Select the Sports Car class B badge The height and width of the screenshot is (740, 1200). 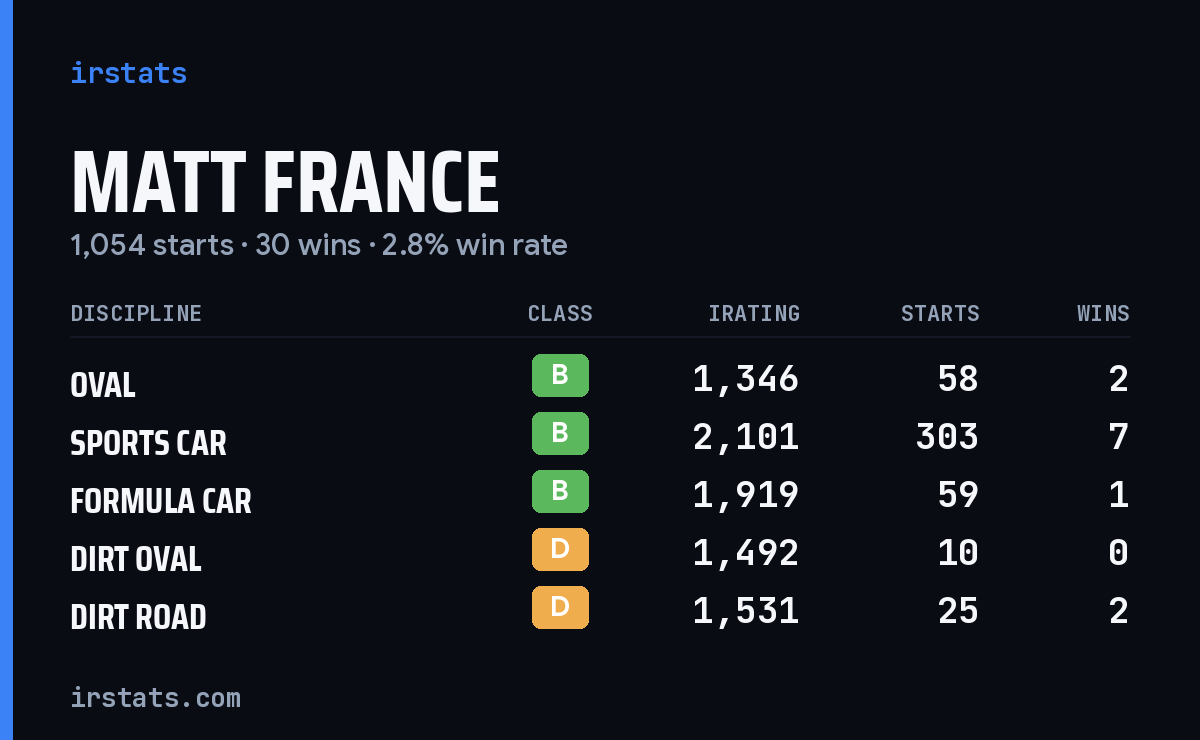(x=560, y=434)
